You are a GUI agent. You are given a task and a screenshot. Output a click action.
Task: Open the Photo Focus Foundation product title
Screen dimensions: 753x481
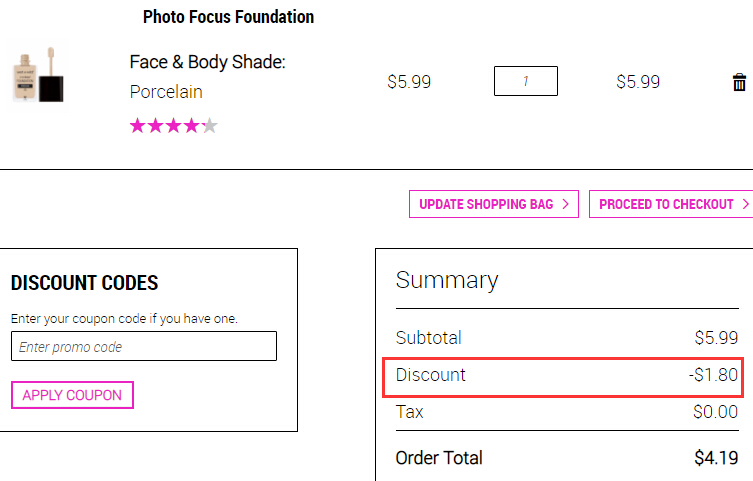click(x=229, y=17)
